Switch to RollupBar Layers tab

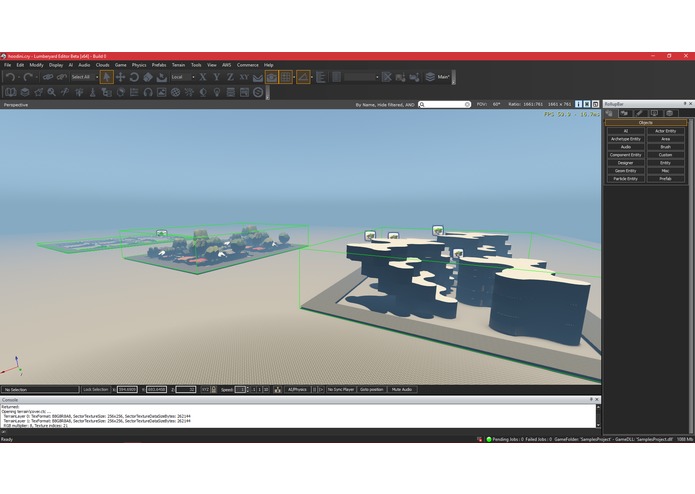pos(669,113)
